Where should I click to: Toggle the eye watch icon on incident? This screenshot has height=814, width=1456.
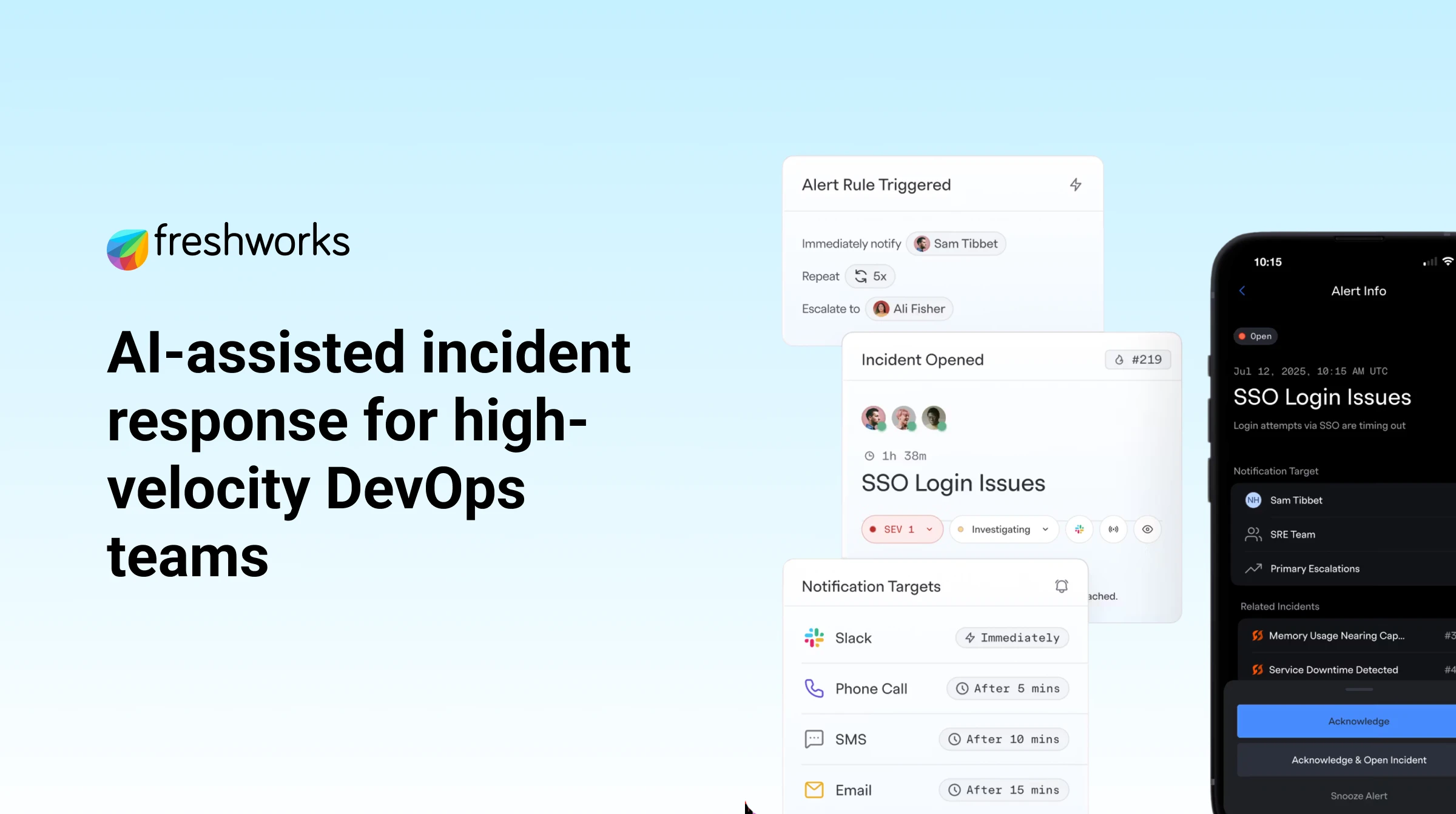coord(1147,530)
